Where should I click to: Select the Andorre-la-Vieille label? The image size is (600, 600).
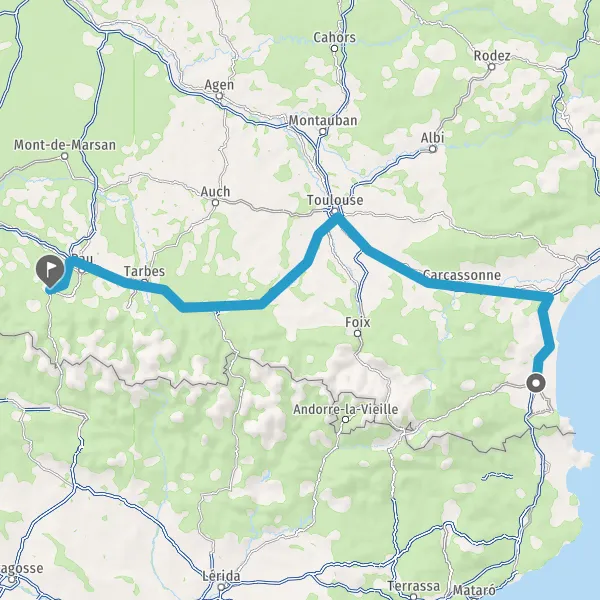pos(346,409)
